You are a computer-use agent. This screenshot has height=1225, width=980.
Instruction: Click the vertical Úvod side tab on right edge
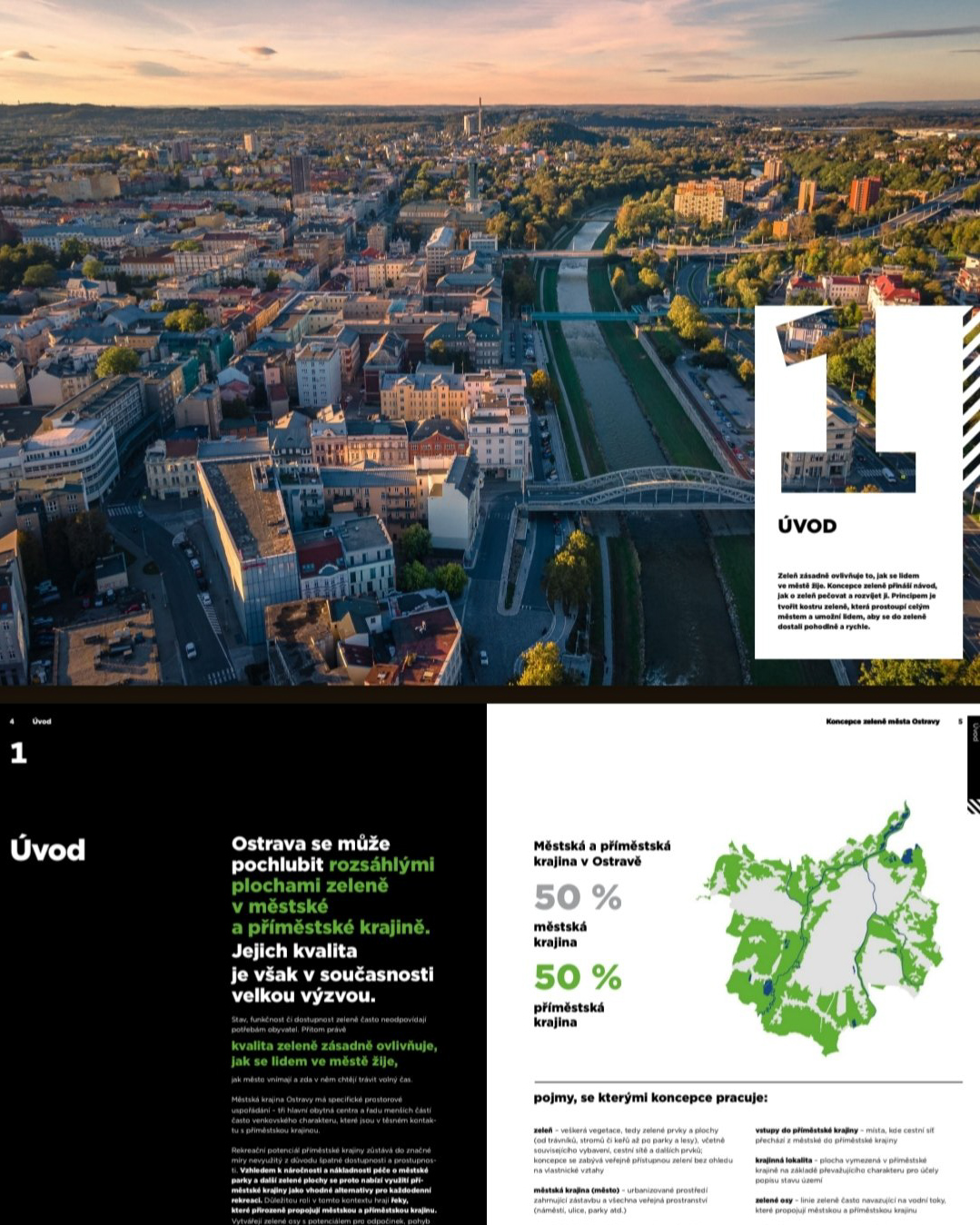(x=974, y=733)
